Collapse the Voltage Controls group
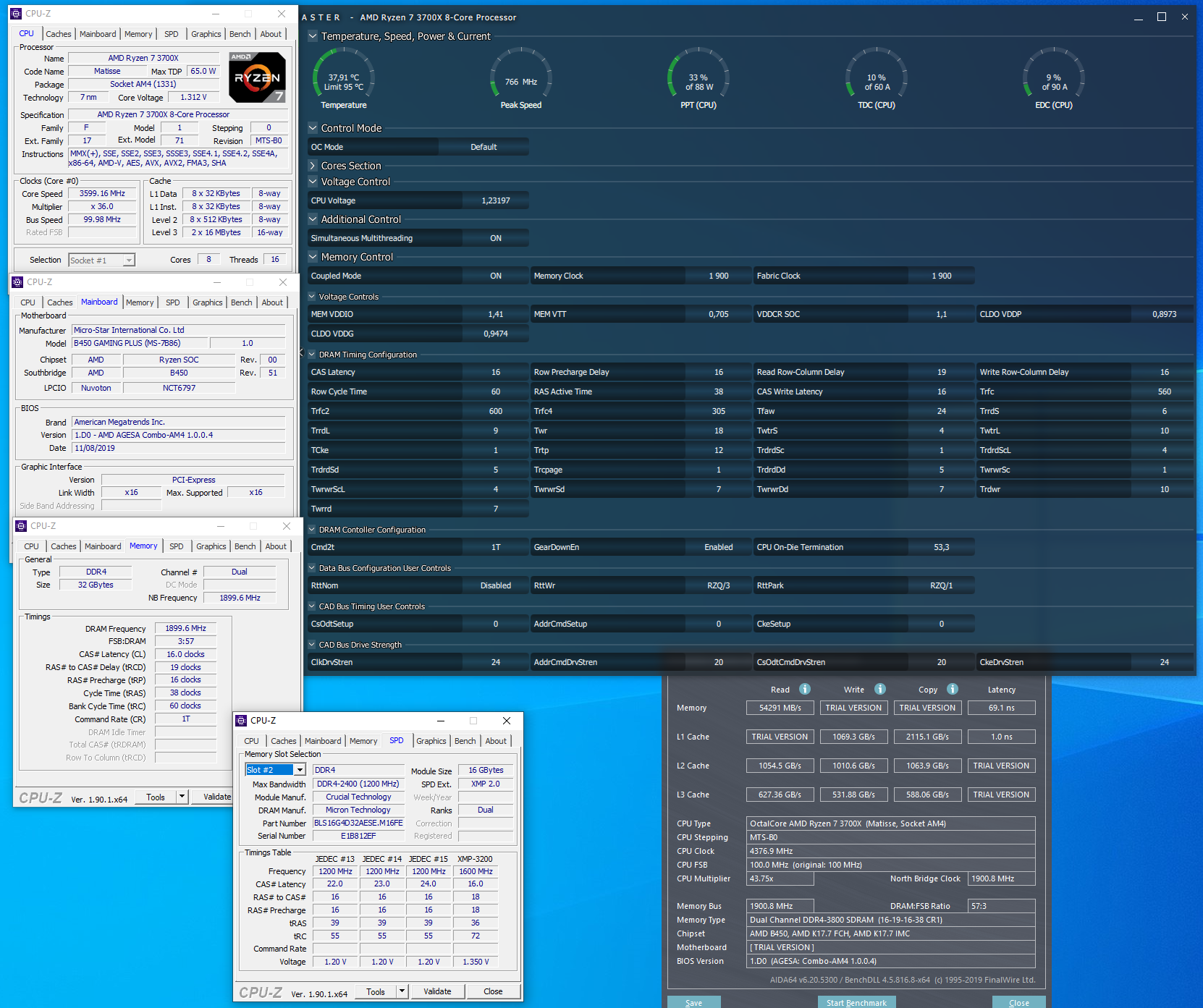The width and height of the screenshot is (1203, 1008). (x=312, y=297)
